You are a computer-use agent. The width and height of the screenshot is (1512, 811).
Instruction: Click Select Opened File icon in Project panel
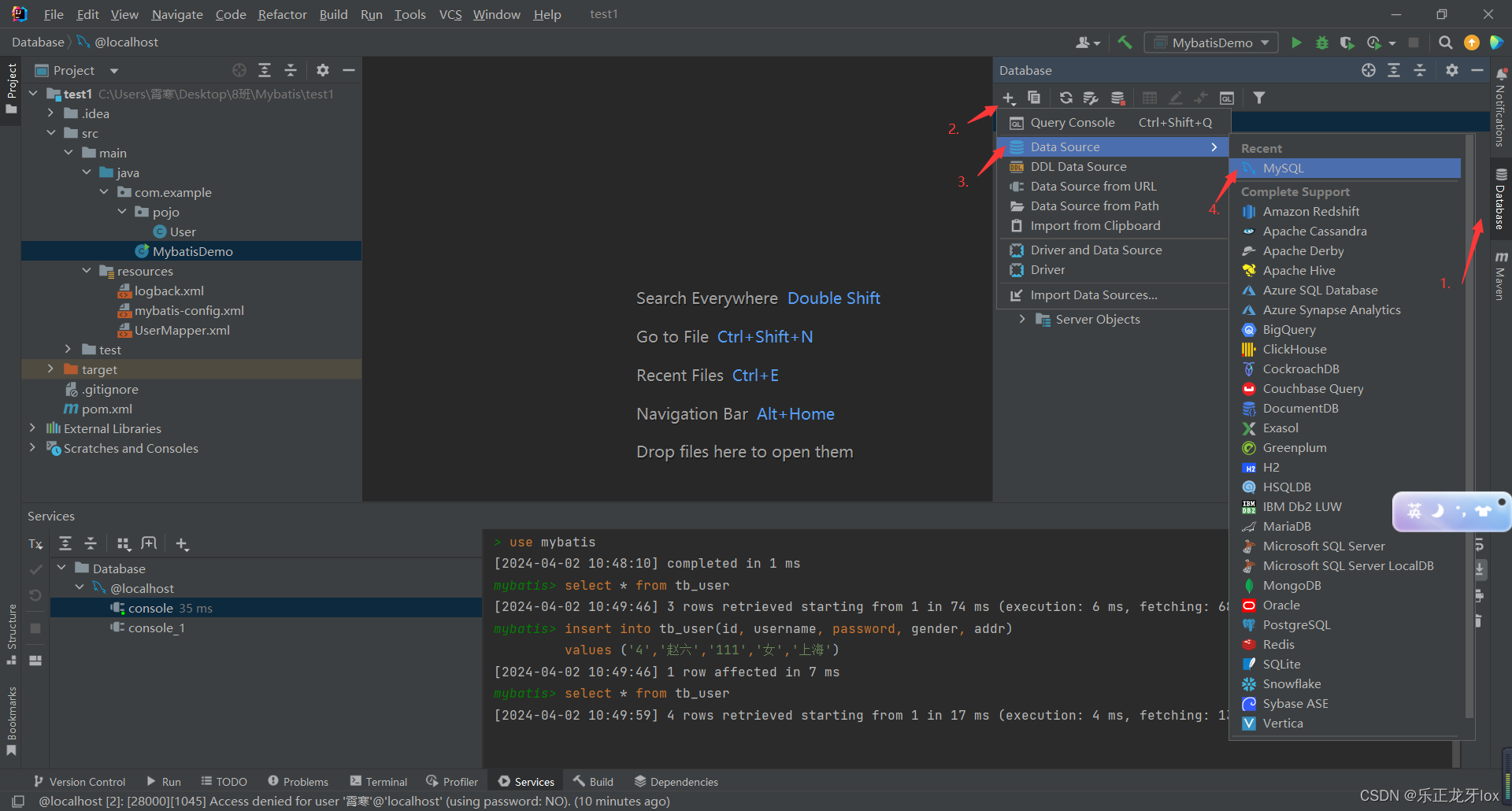239,70
